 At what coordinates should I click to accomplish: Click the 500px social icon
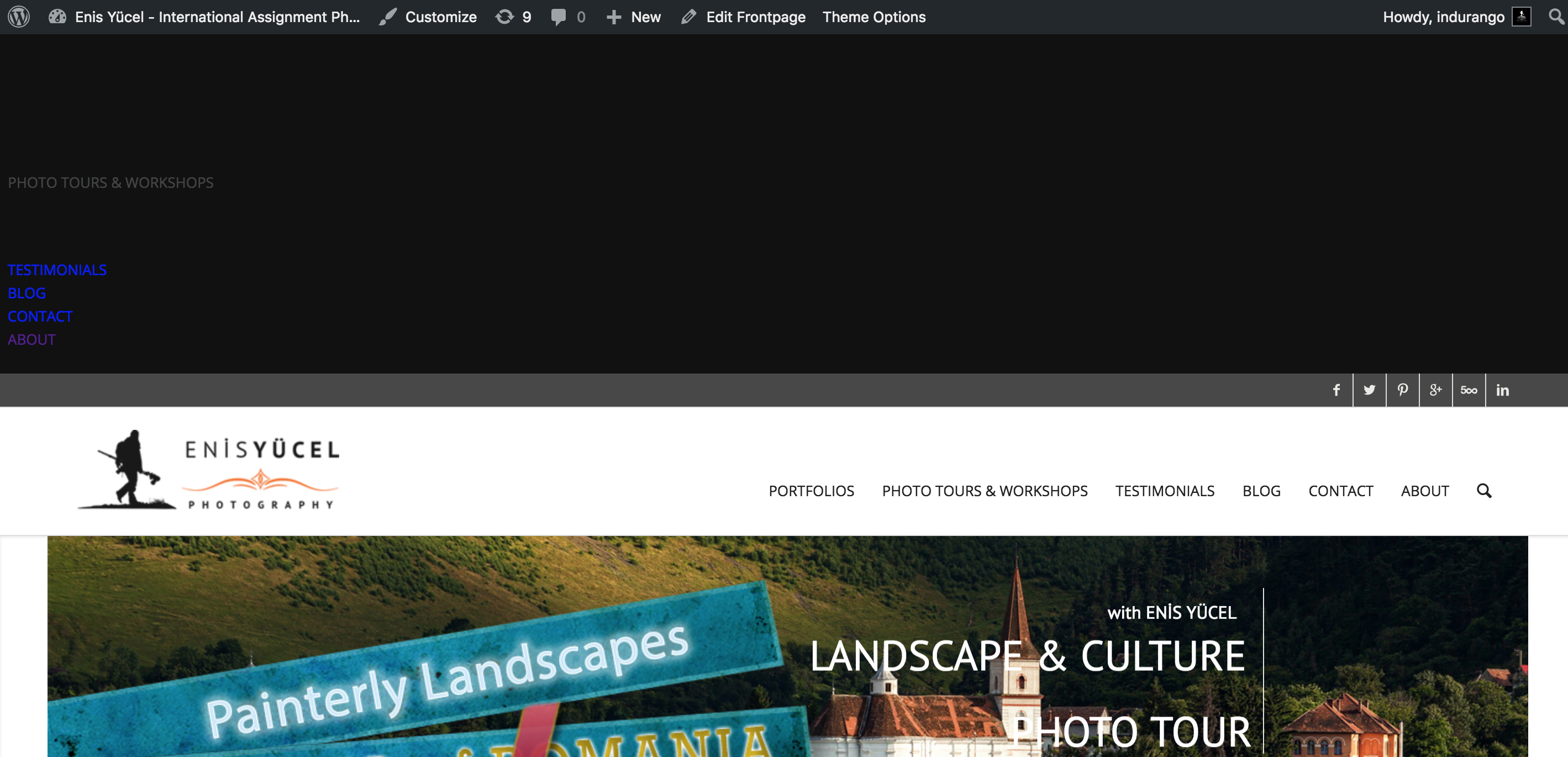pyautogui.click(x=1469, y=389)
